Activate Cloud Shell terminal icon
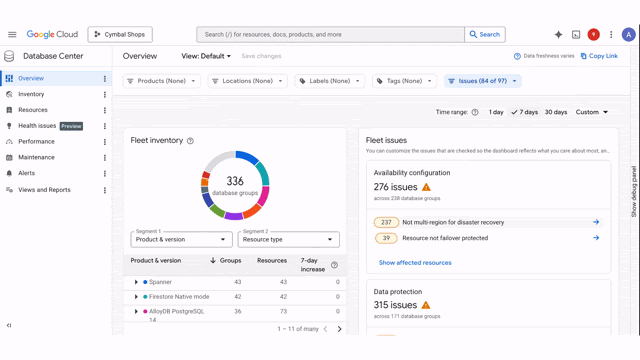Image resolution: width=640 pixels, height=360 pixels. pos(576,35)
